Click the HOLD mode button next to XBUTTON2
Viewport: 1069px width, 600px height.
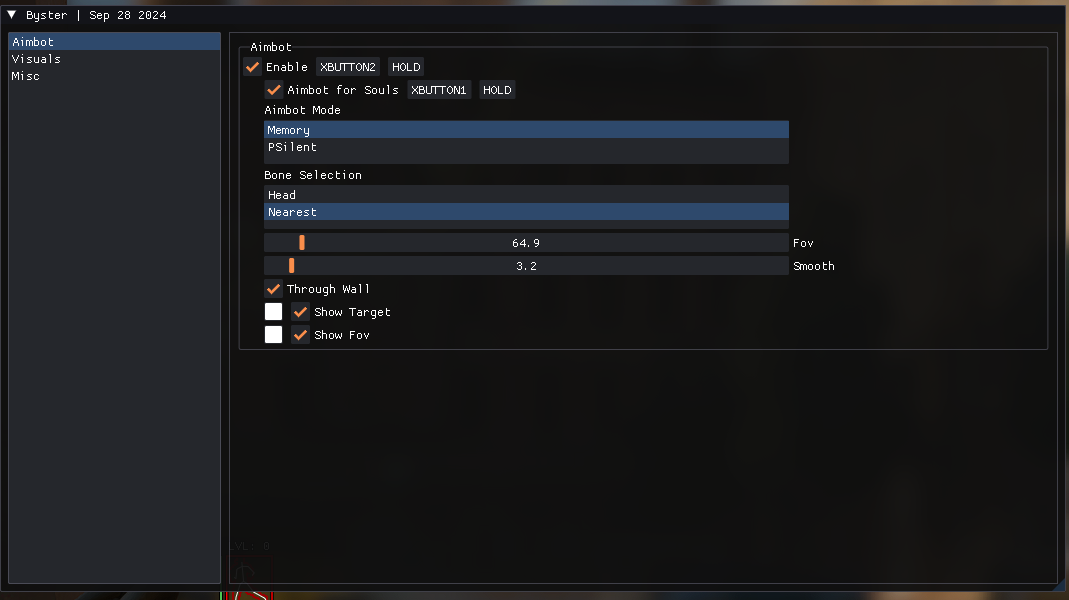[406, 67]
